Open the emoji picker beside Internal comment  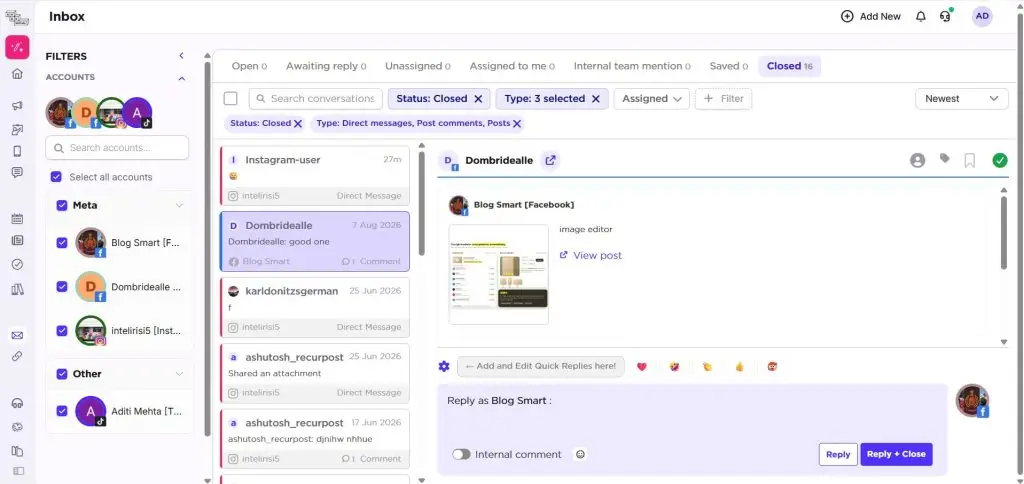(x=580, y=454)
